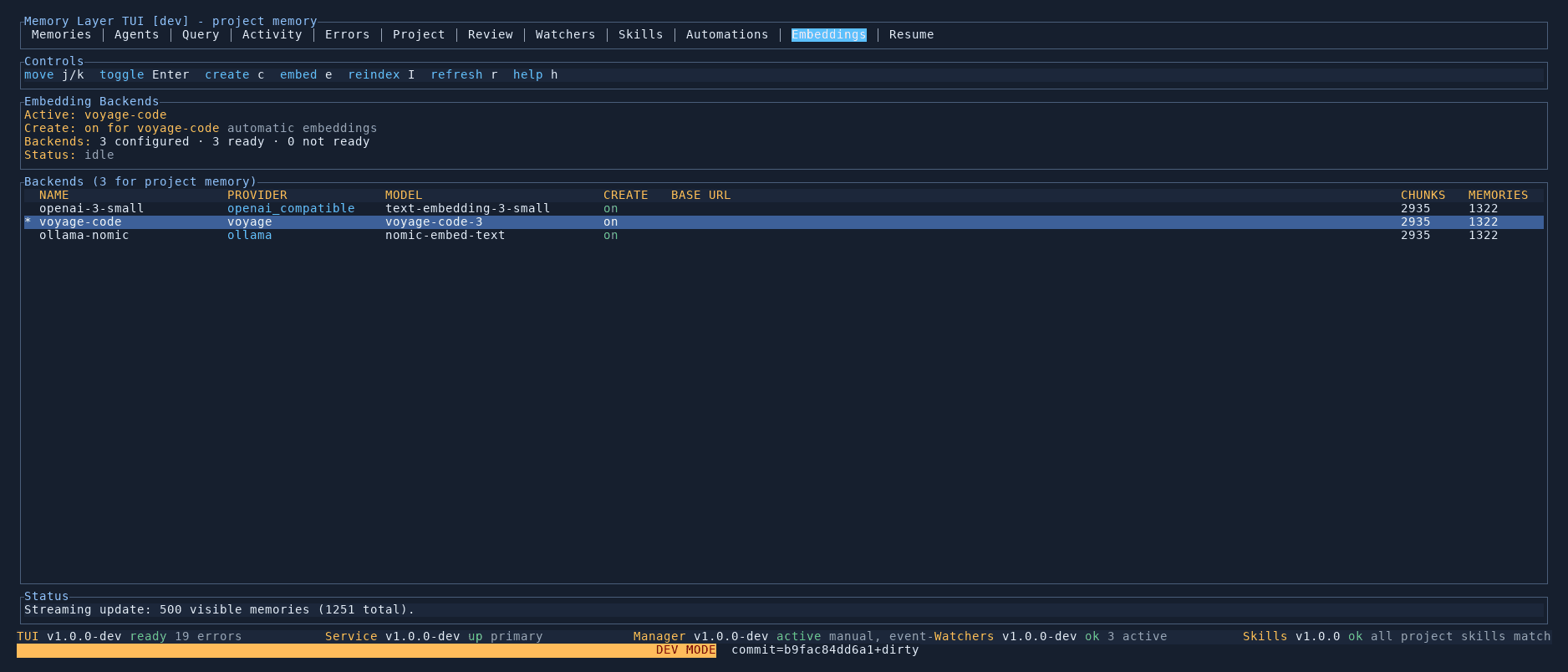1568x672 pixels.
Task: Click the Manager v1.0.0-dev active status
Action: 727,636
